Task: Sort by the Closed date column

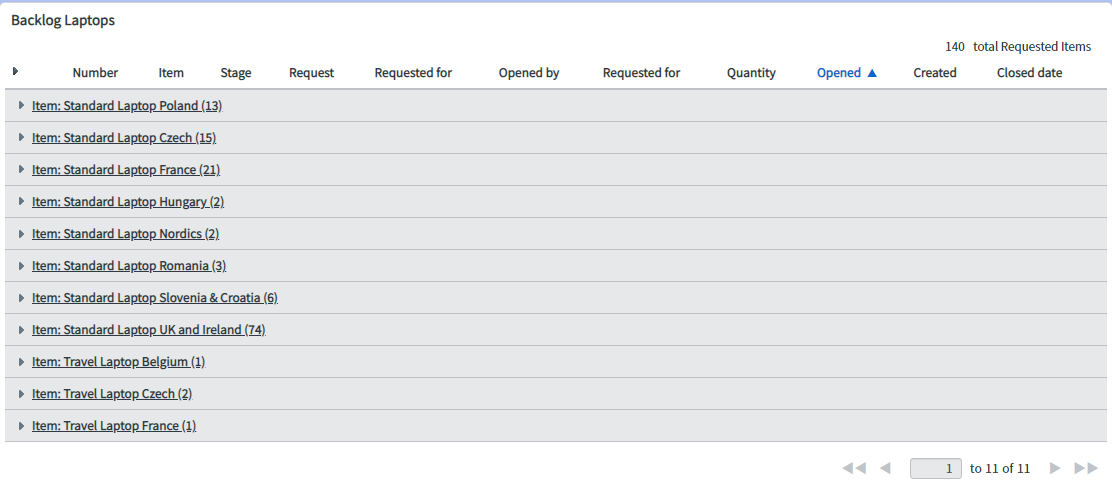Action: tap(1029, 73)
